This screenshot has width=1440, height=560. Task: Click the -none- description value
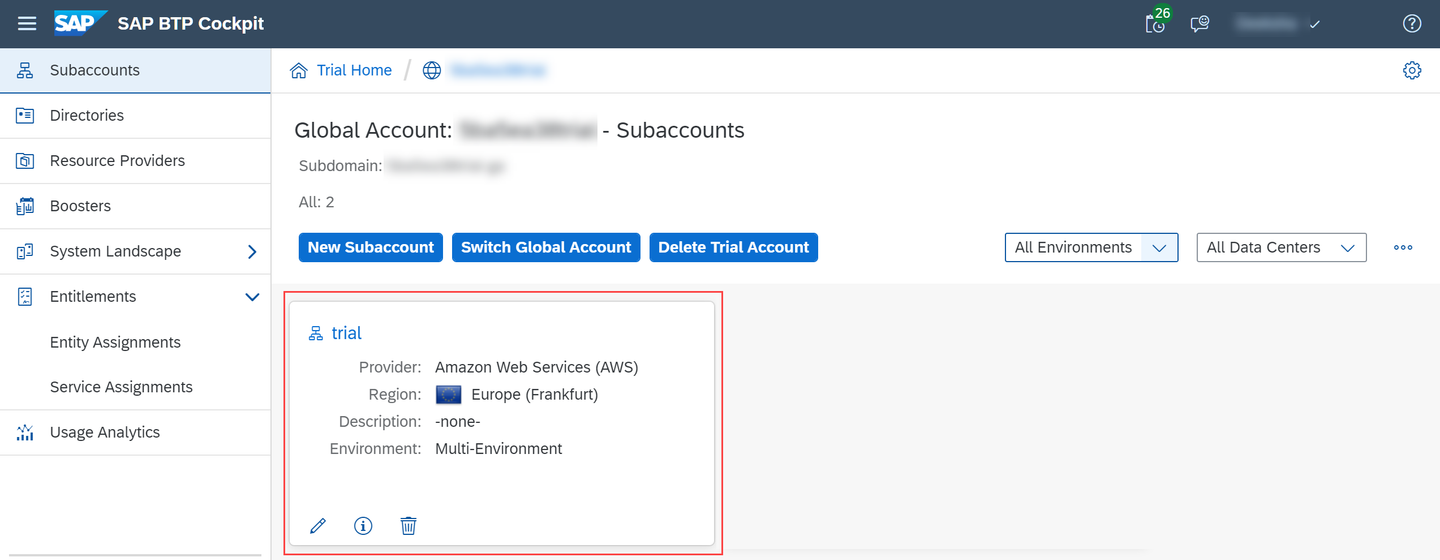[x=457, y=421]
